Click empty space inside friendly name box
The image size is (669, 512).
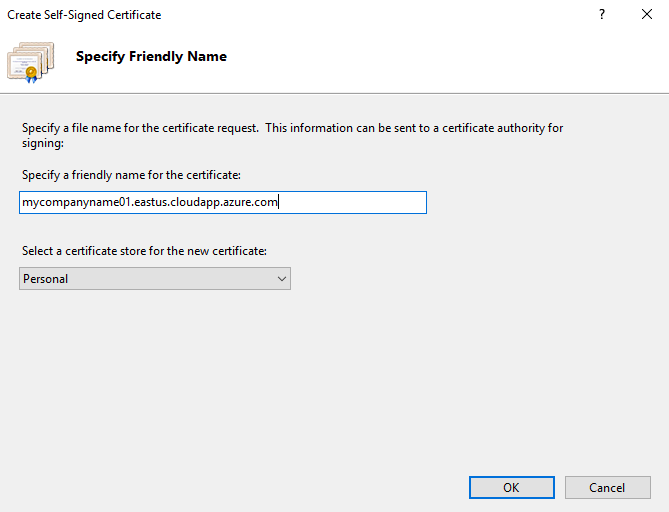pyautogui.click(x=352, y=202)
